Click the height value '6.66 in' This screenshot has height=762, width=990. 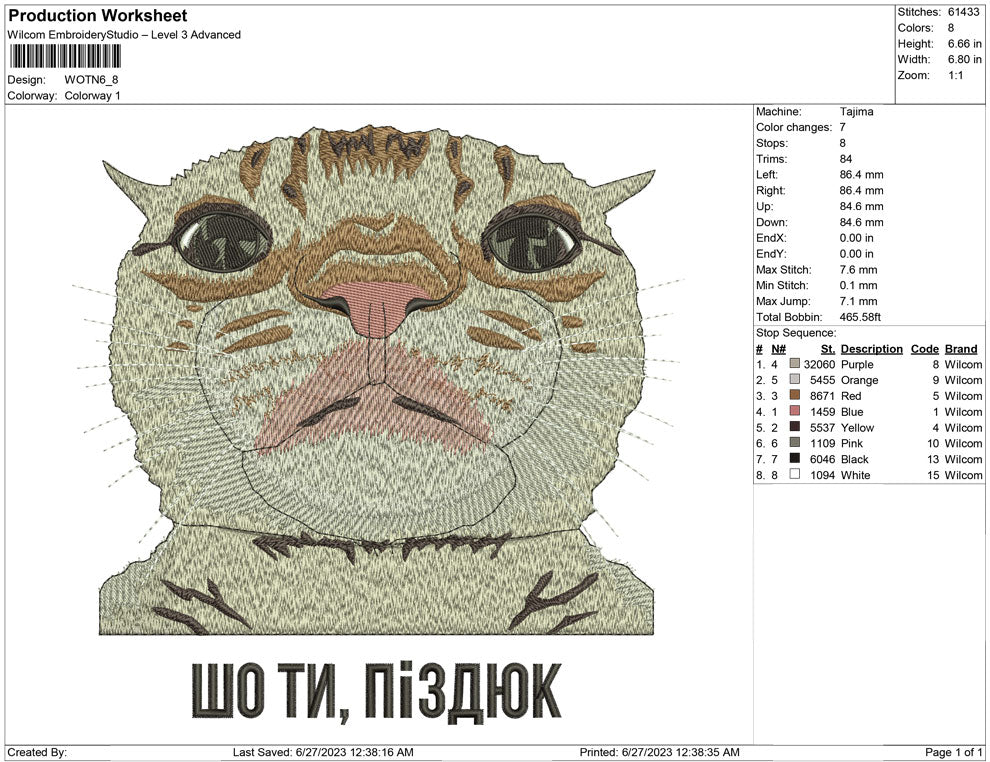pos(965,44)
